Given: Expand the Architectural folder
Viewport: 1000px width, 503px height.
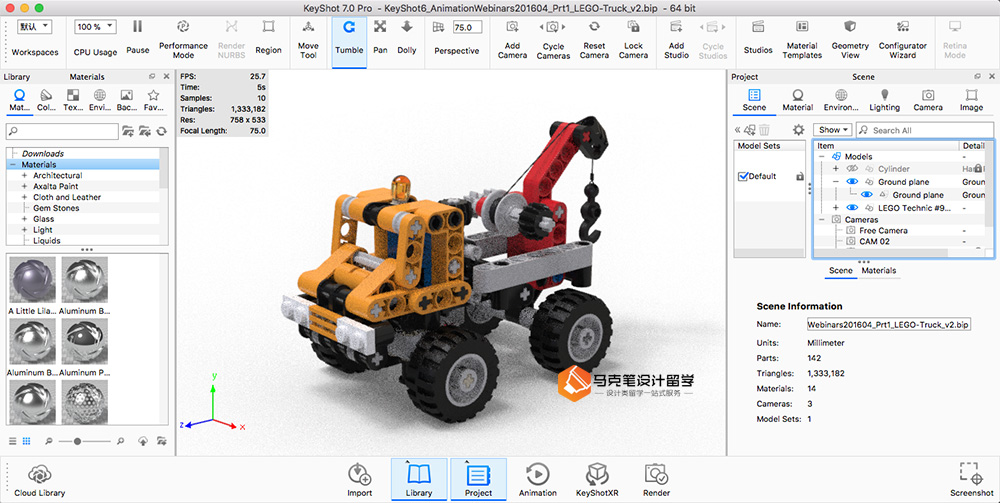Looking at the screenshot, I should pyautogui.click(x=24, y=175).
